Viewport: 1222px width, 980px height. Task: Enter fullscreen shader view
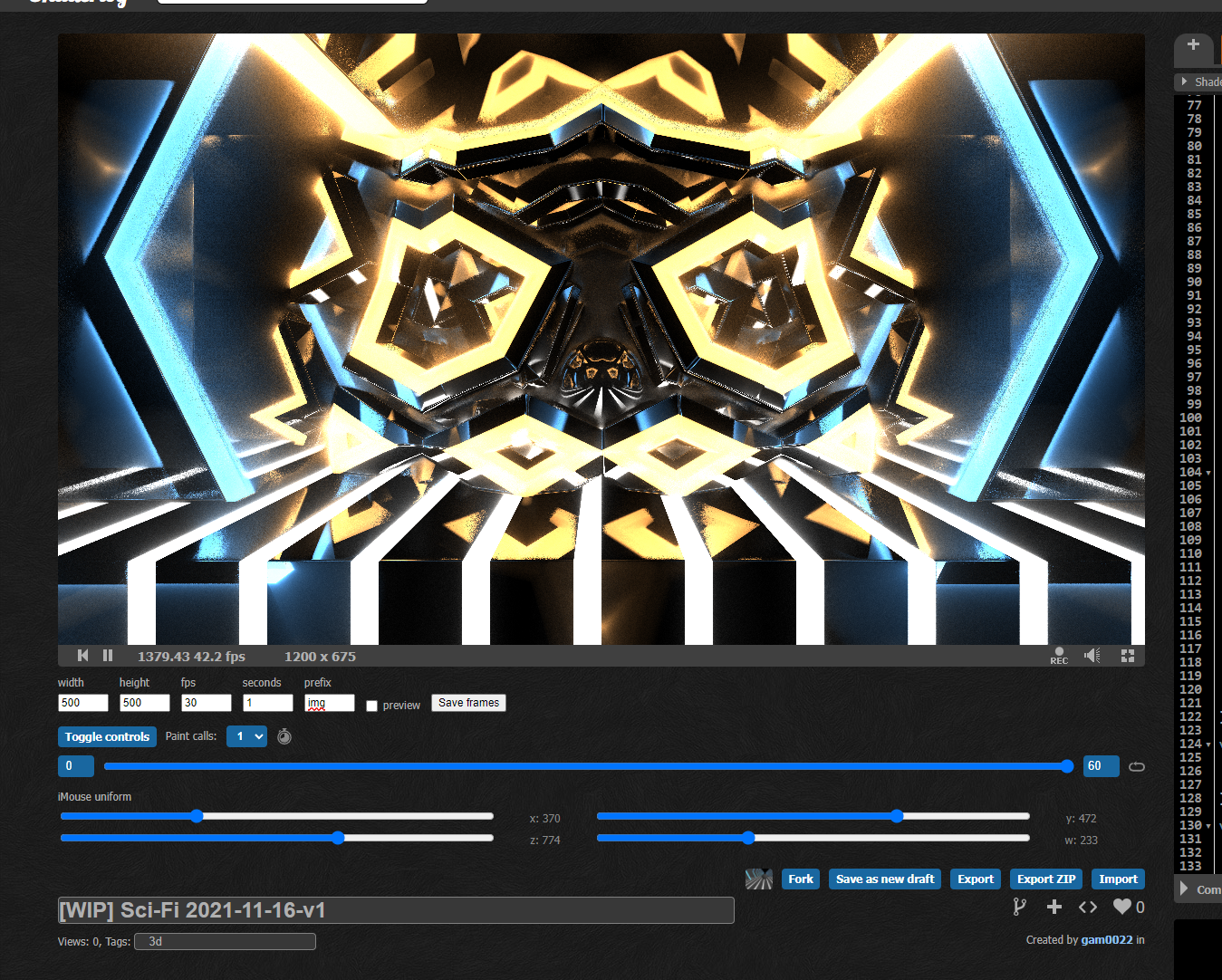pyautogui.click(x=1128, y=656)
